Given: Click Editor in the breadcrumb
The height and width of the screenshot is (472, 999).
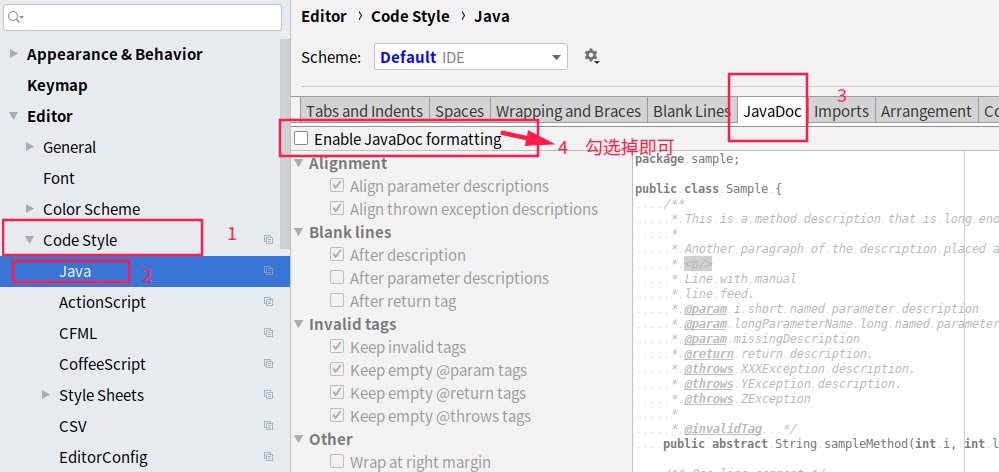Looking at the screenshot, I should point(324,17).
